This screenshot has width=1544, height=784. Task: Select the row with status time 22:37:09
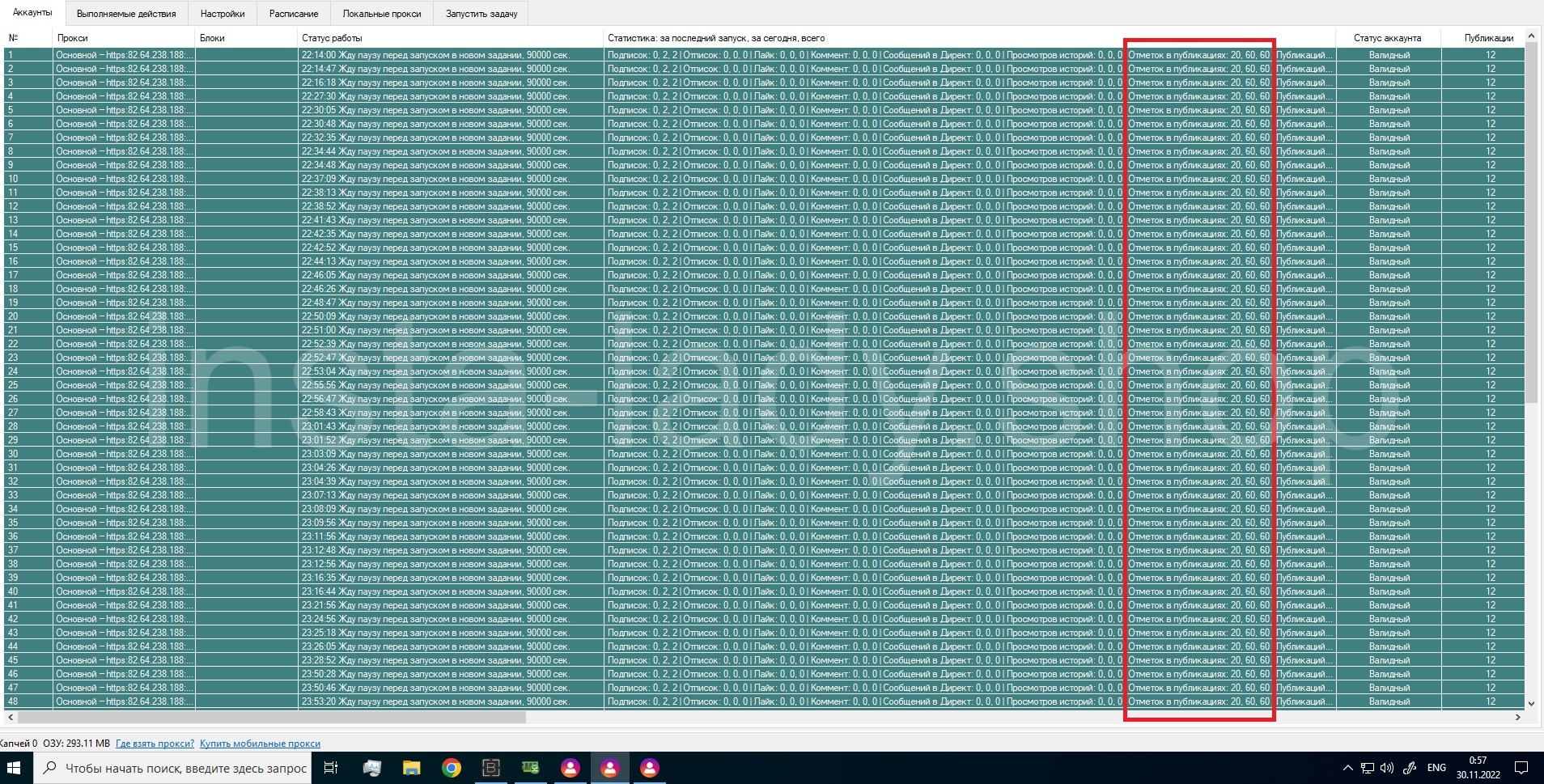[x=764, y=179]
